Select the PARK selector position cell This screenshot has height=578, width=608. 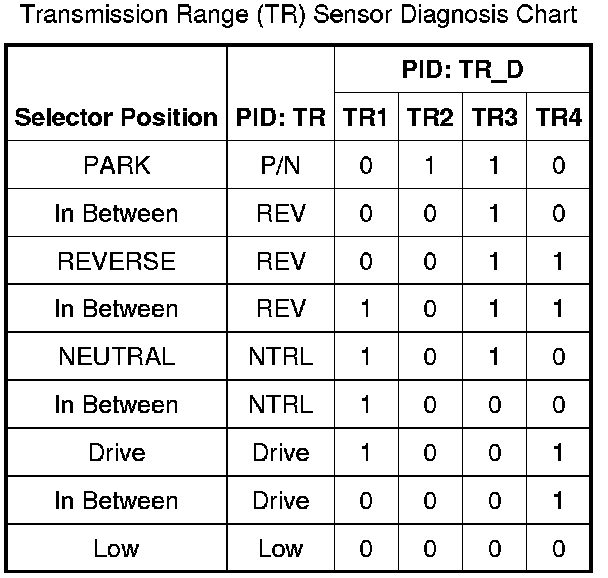pyautogui.click(x=116, y=165)
